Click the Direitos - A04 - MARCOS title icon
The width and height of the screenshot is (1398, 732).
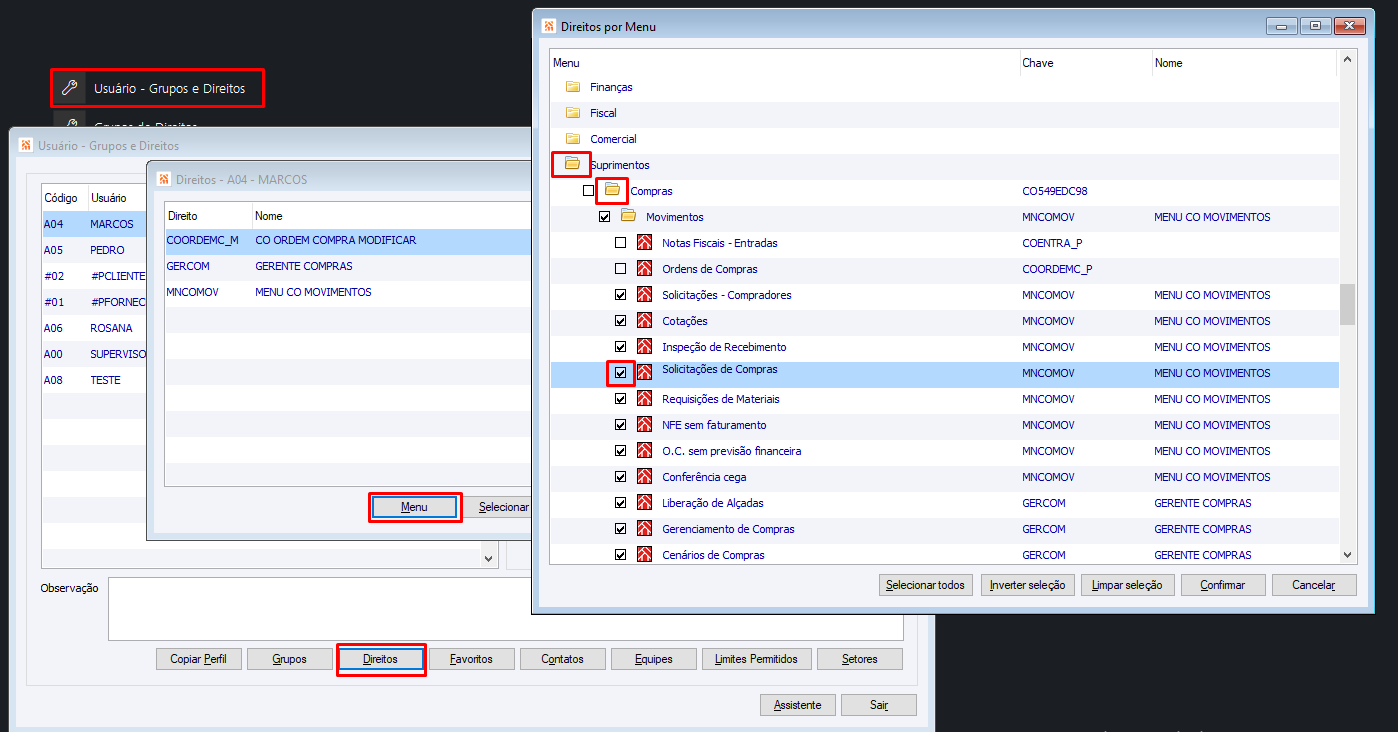164,179
